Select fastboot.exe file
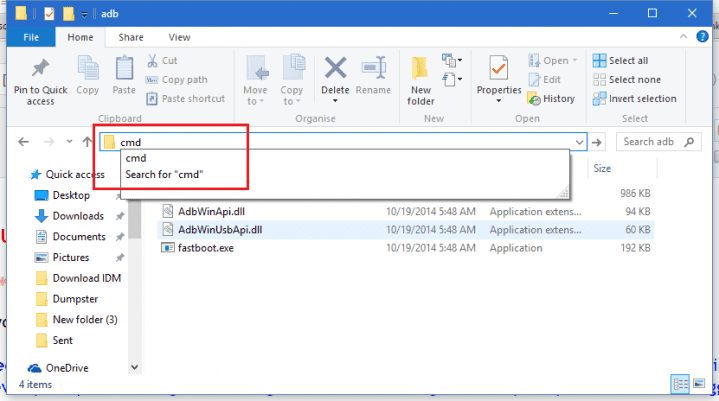Viewport: 719px width, 401px height. click(x=205, y=248)
